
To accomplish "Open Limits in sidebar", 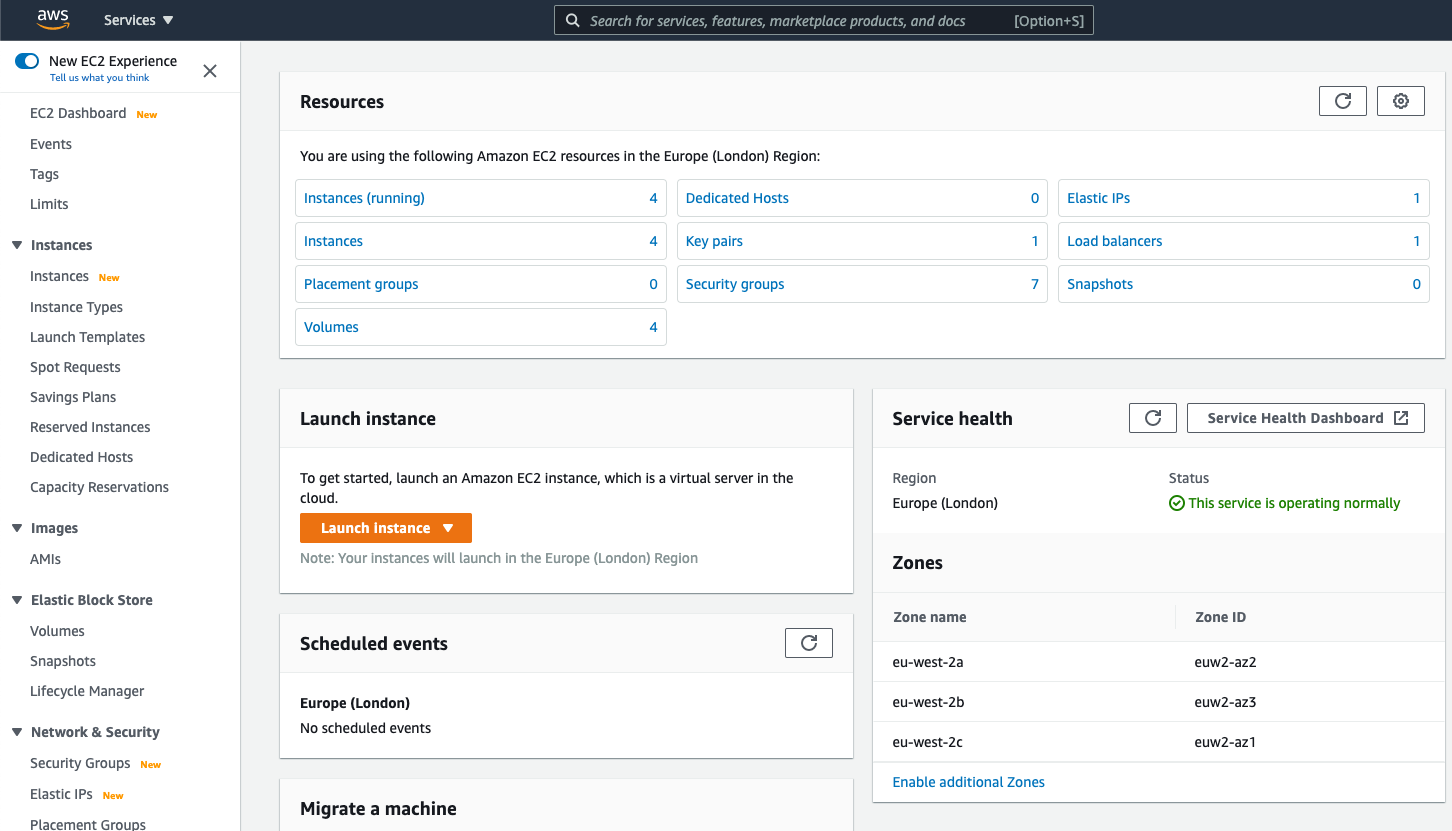I will [x=49, y=204].
